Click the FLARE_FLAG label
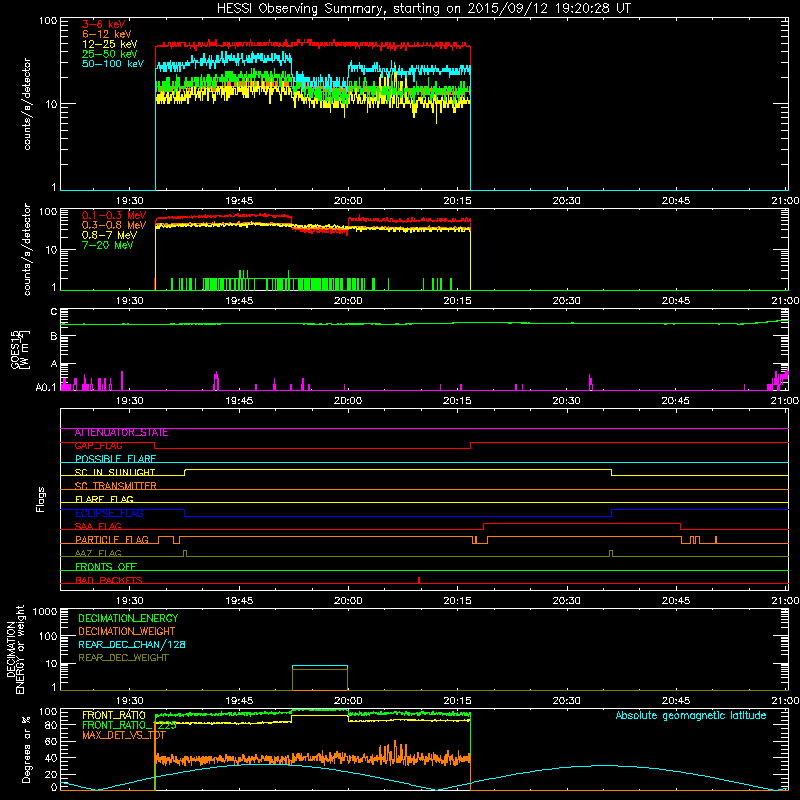This screenshot has height=800, width=800. click(104, 499)
